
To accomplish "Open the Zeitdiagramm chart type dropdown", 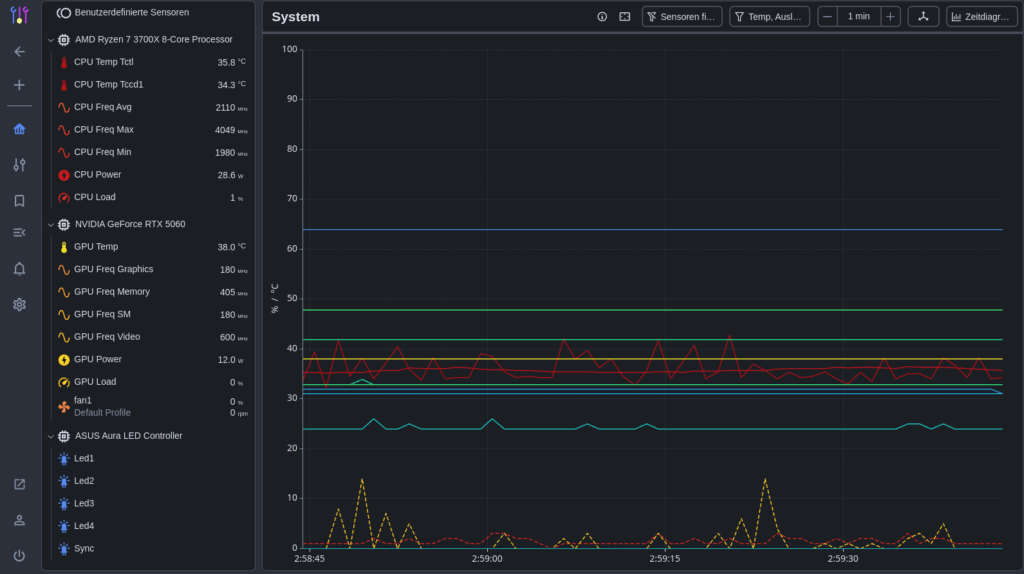I will coord(981,17).
